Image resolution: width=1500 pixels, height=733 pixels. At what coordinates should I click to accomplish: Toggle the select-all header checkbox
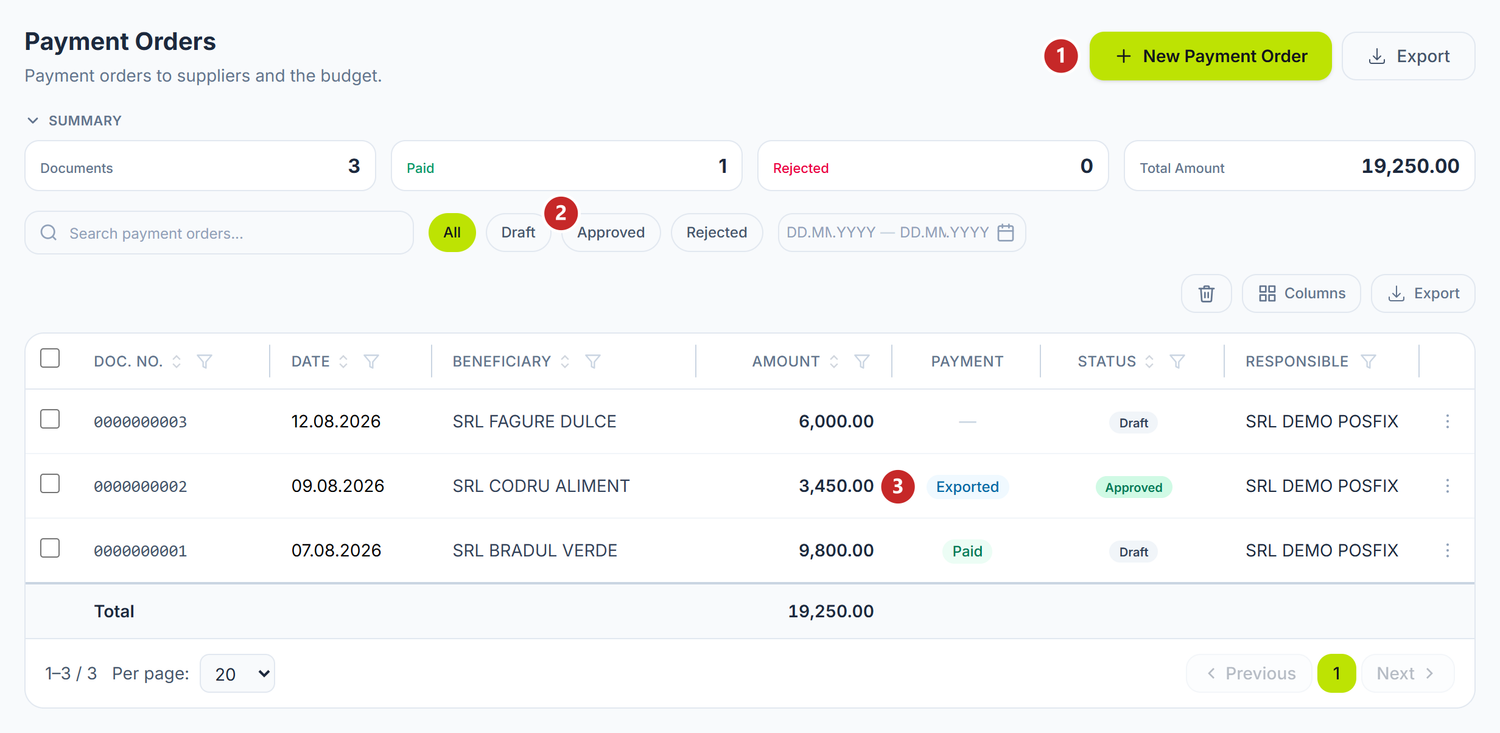(x=50, y=358)
